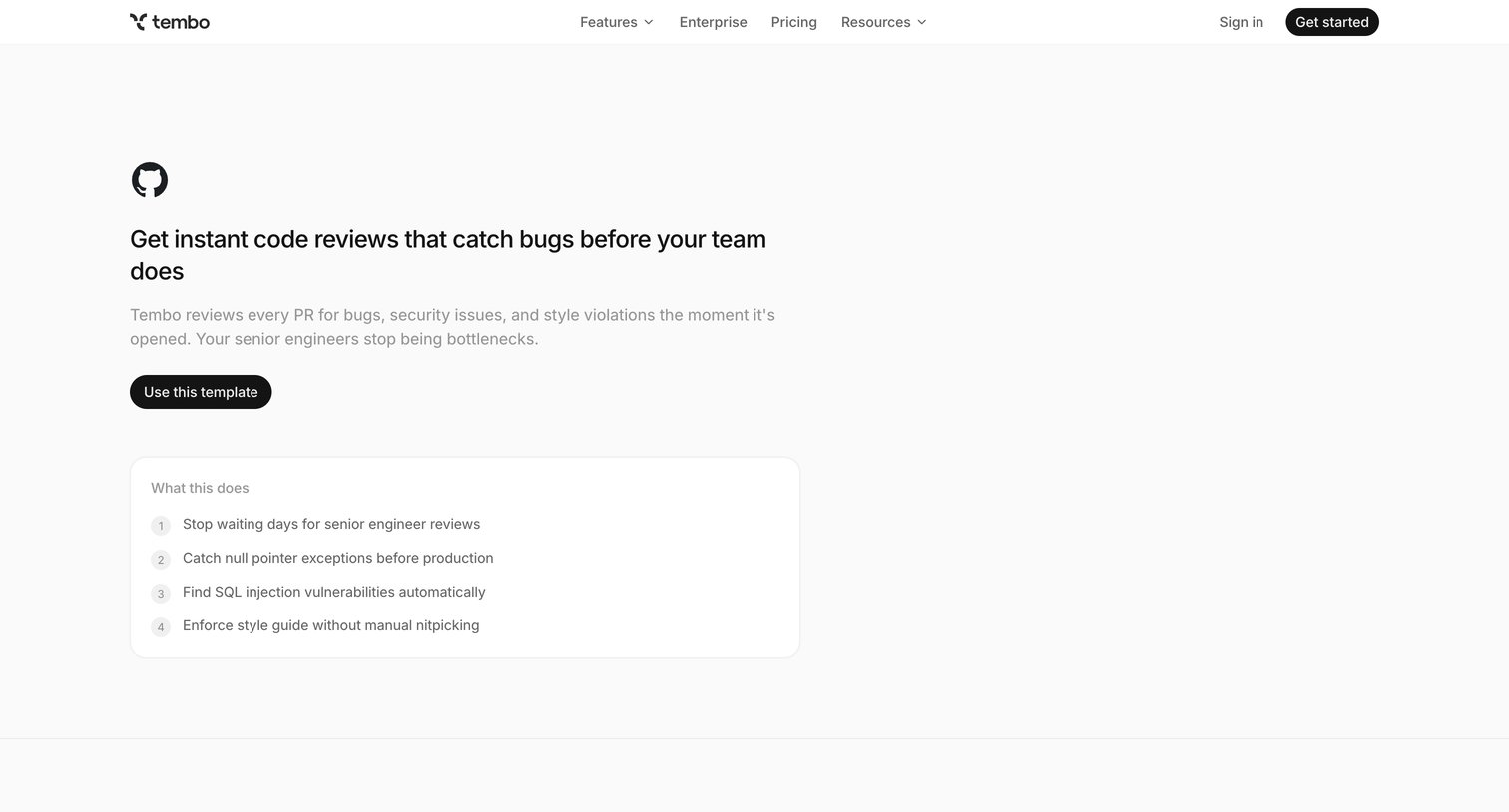Click the Get started button
Image resolution: width=1509 pixels, height=812 pixels.
[1332, 22]
